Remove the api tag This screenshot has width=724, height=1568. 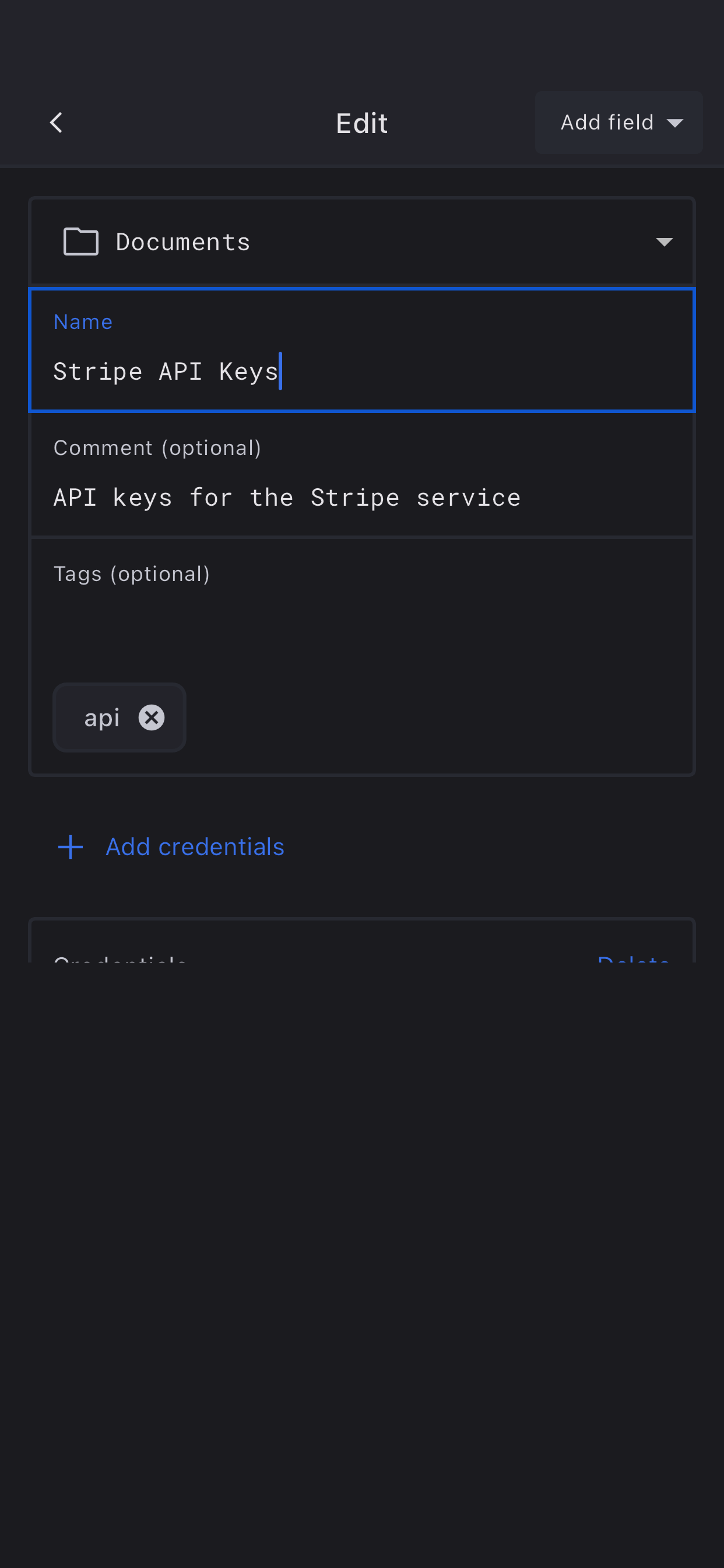pyautogui.click(x=152, y=717)
